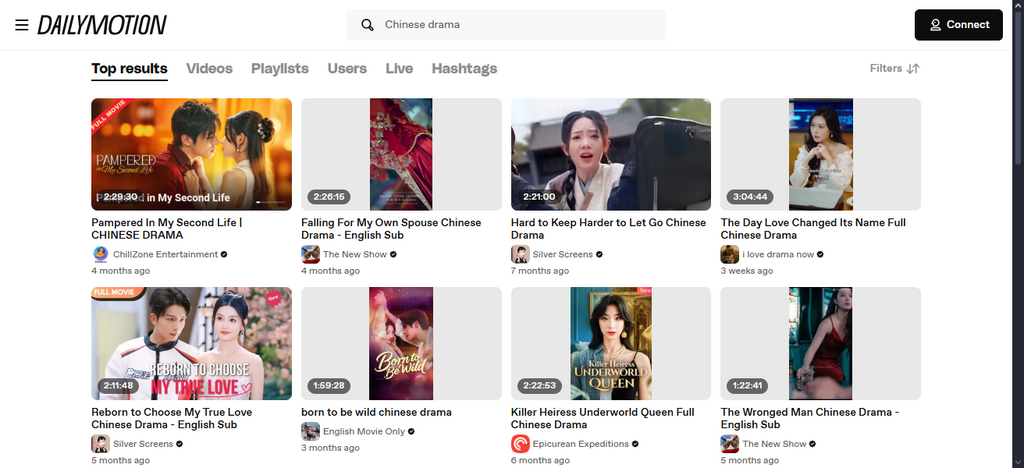1024x468 pixels.
Task: Switch to the Playlists tab
Action: 280,68
